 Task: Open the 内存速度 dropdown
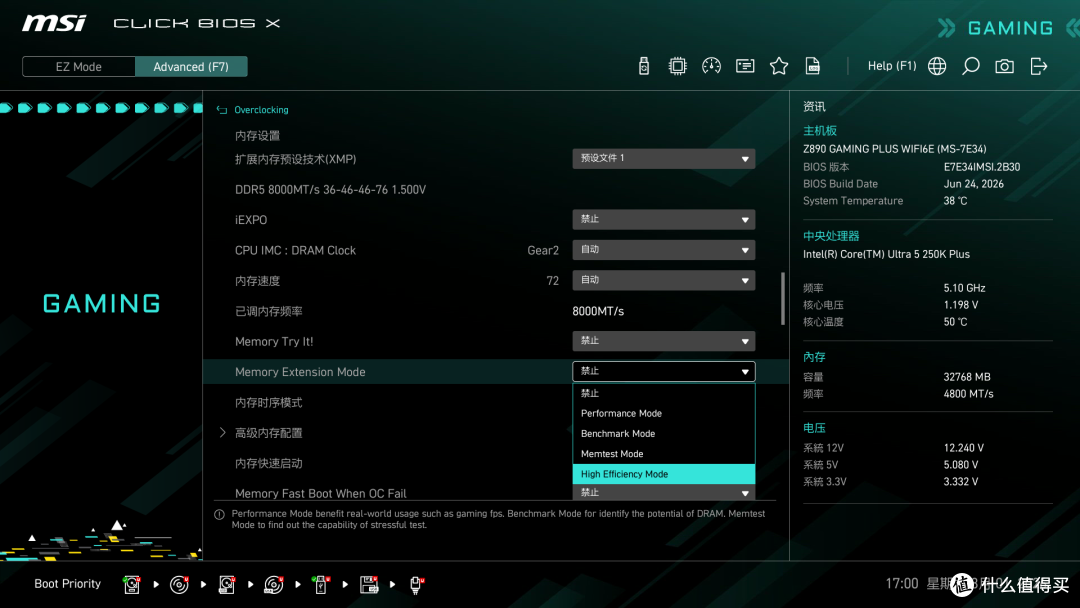click(663, 280)
